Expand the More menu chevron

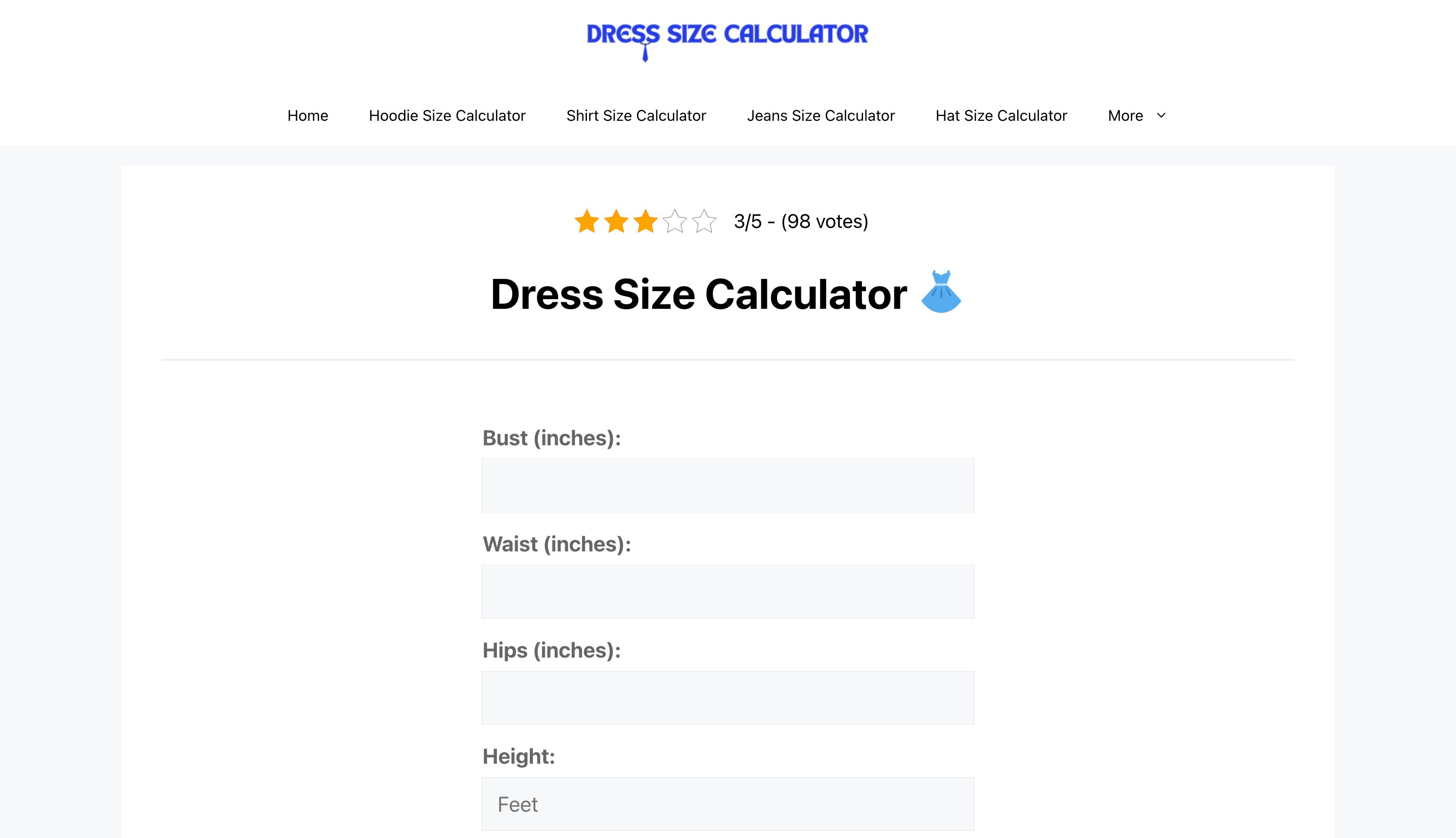pyautogui.click(x=1161, y=116)
